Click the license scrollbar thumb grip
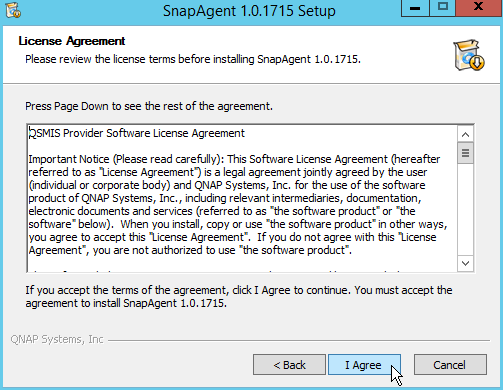The height and width of the screenshot is (390, 503). (x=466, y=153)
